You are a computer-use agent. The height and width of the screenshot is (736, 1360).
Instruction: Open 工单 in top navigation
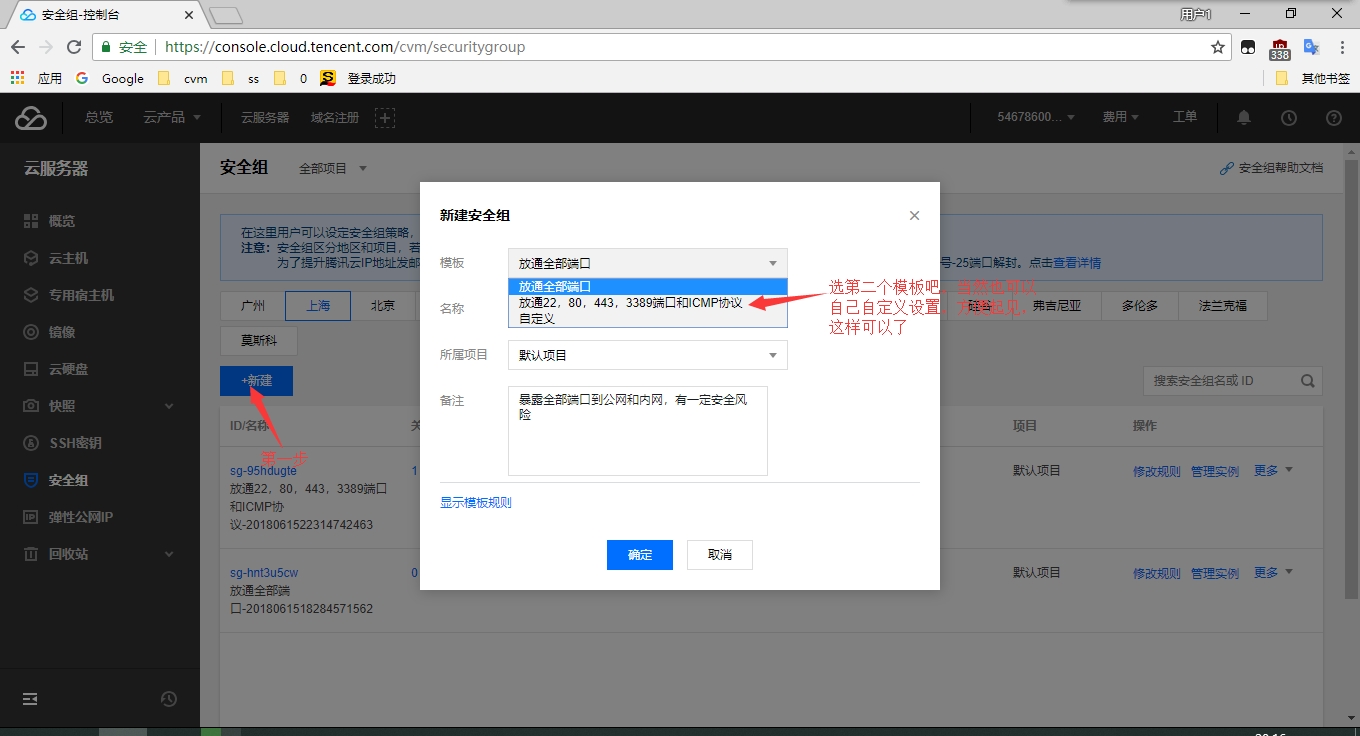click(x=1185, y=118)
